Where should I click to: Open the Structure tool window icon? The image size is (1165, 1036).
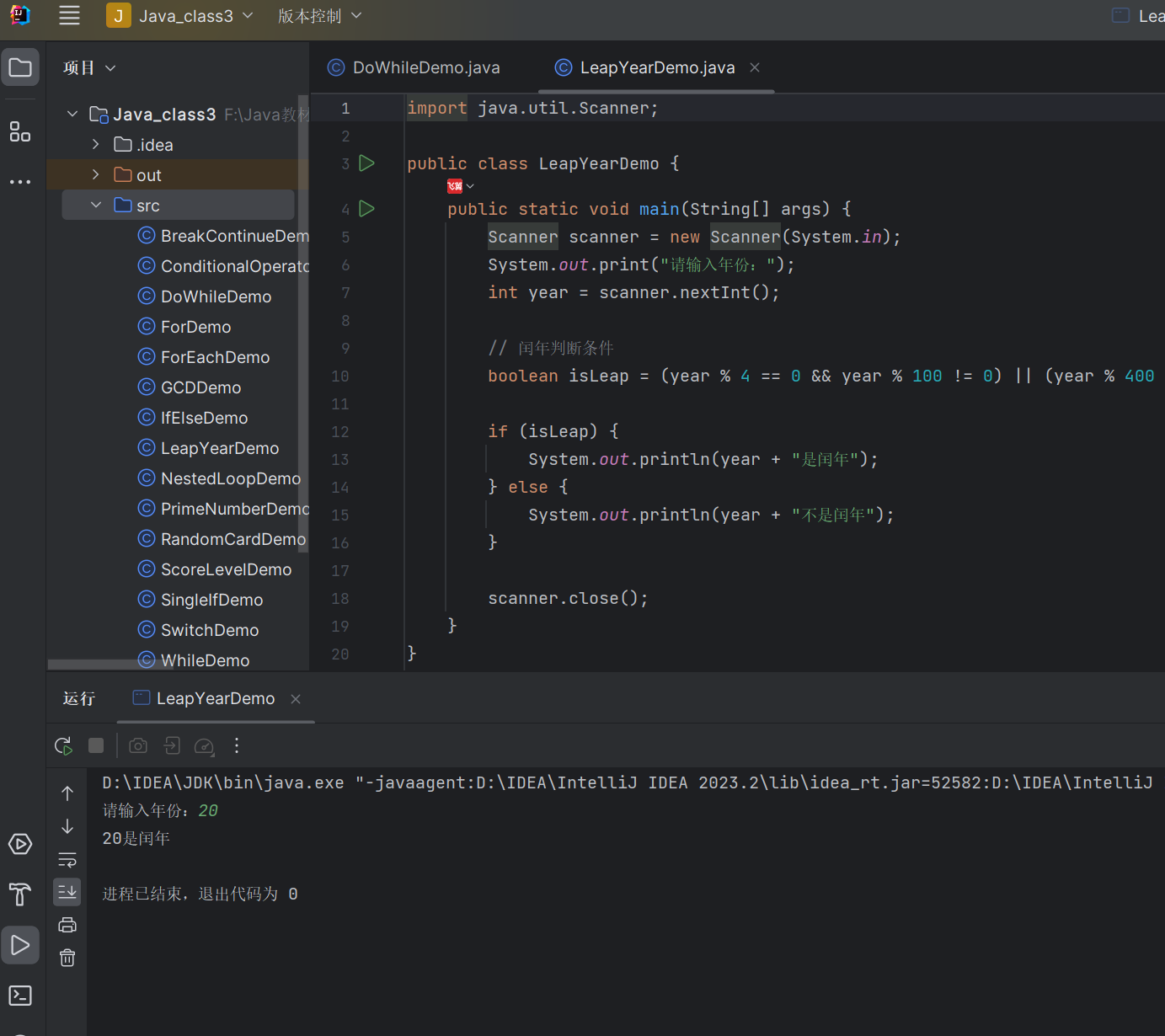click(20, 131)
